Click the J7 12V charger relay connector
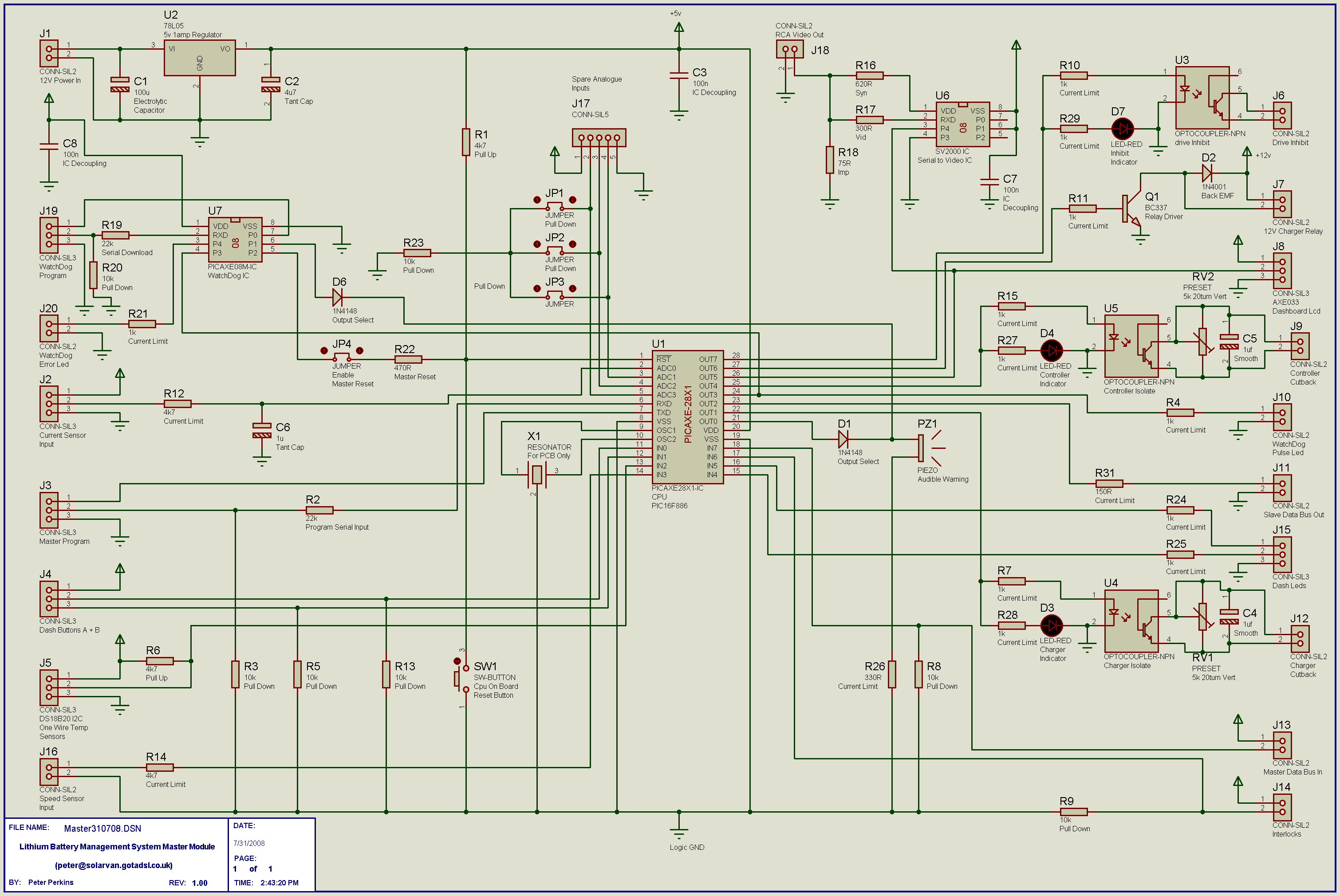Image resolution: width=1340 pixels, height=896 pixels. tap(1282, 204)
